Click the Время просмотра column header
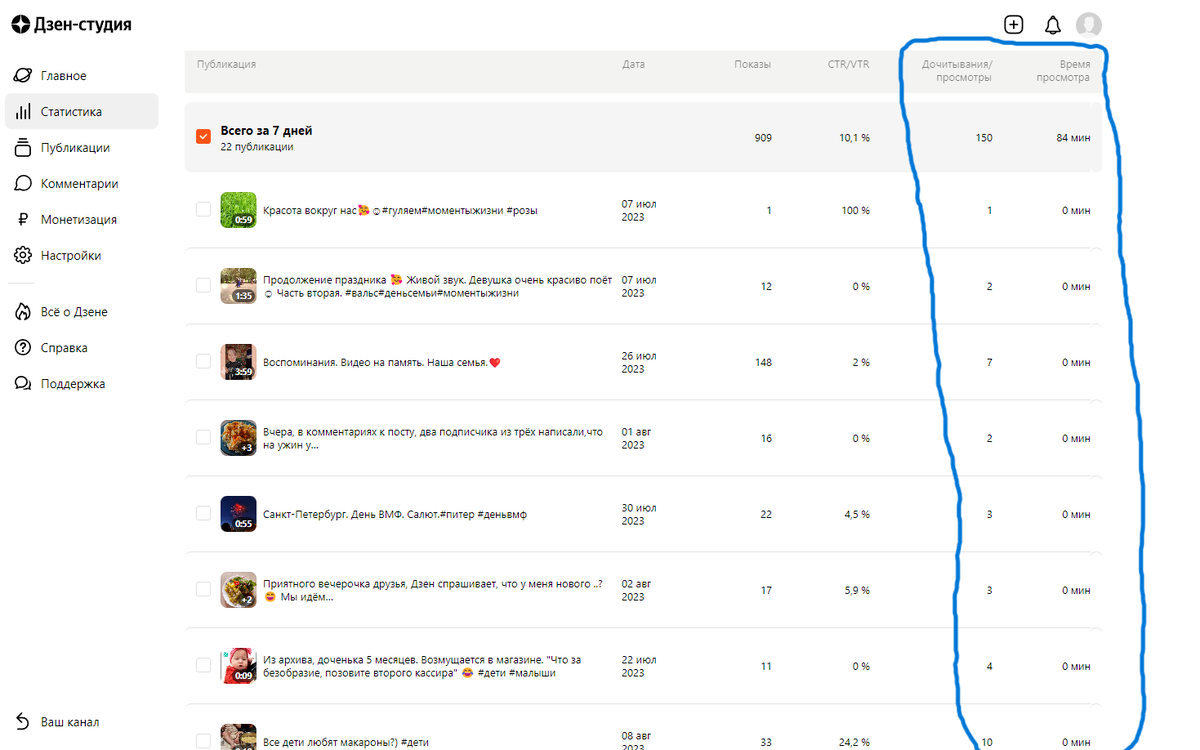Image resolution: width=1200 pixels, height=750 pixels. [x=1063, y=71]
